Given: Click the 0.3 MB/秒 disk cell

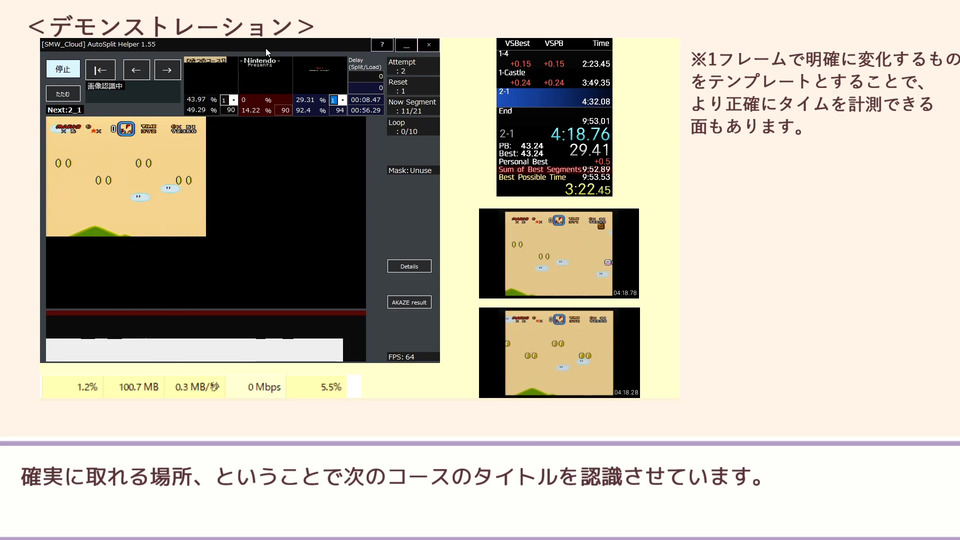Looking at the screenshot, I should tap(195, 387).
